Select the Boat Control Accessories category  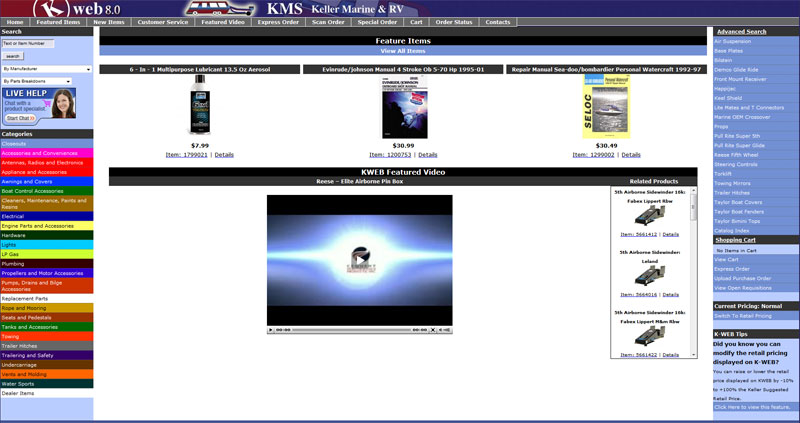(46, 191)
